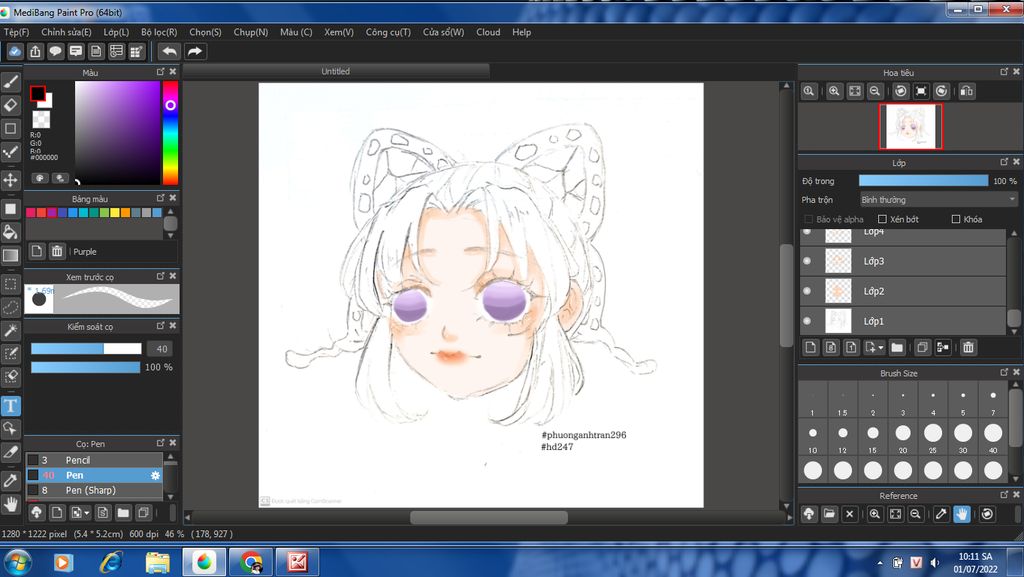Zoom in on Reference panel
This screenshot has width=1024, height=577.
click(x=875, y=514)
